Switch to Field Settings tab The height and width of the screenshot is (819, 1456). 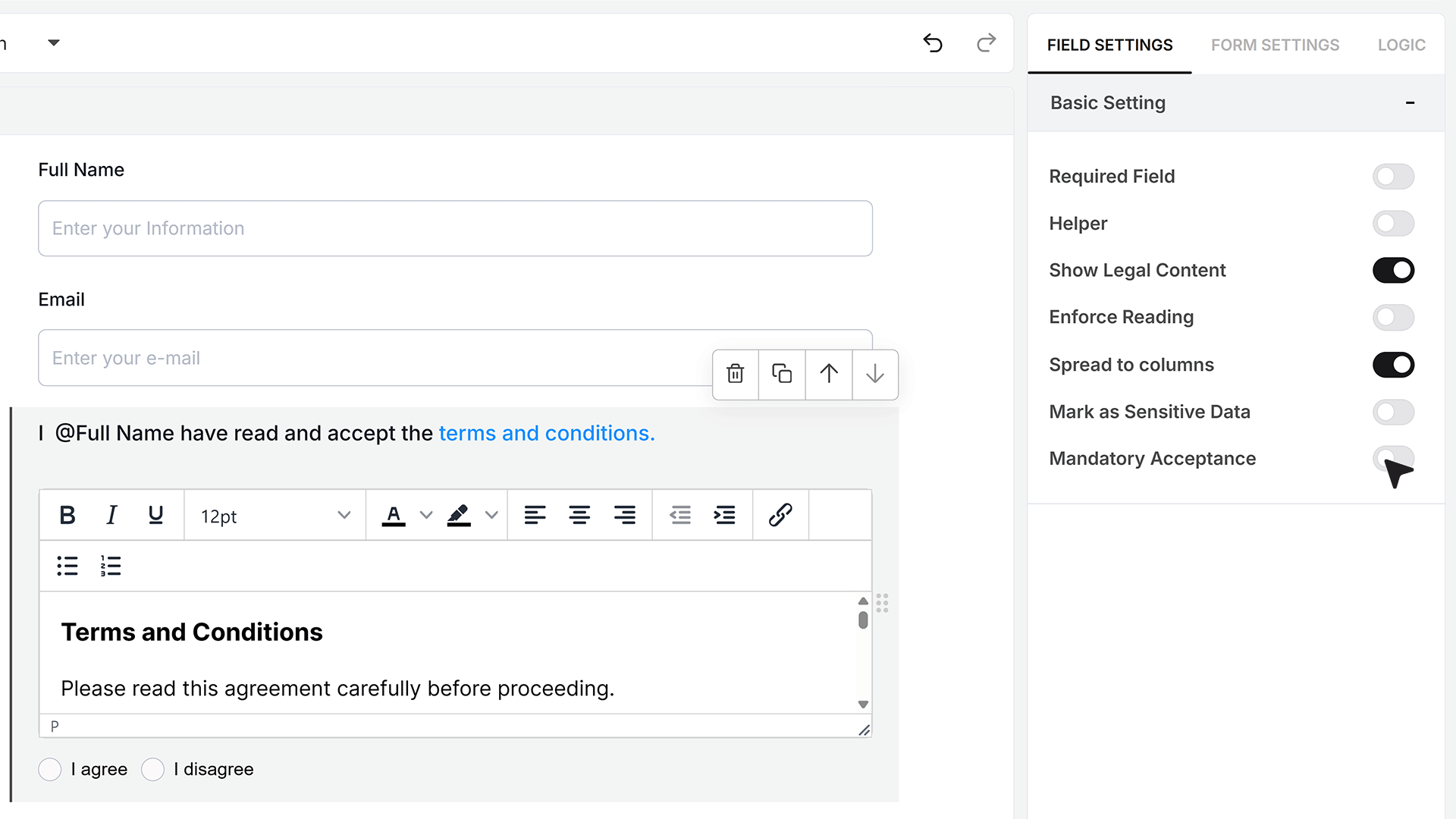point(1109,45)
